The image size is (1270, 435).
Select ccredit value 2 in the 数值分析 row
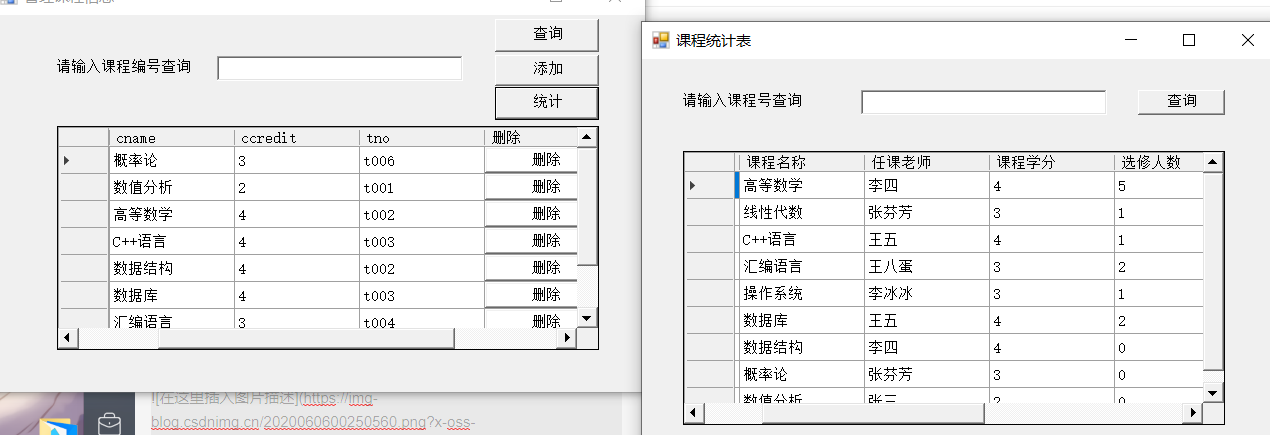297,187
